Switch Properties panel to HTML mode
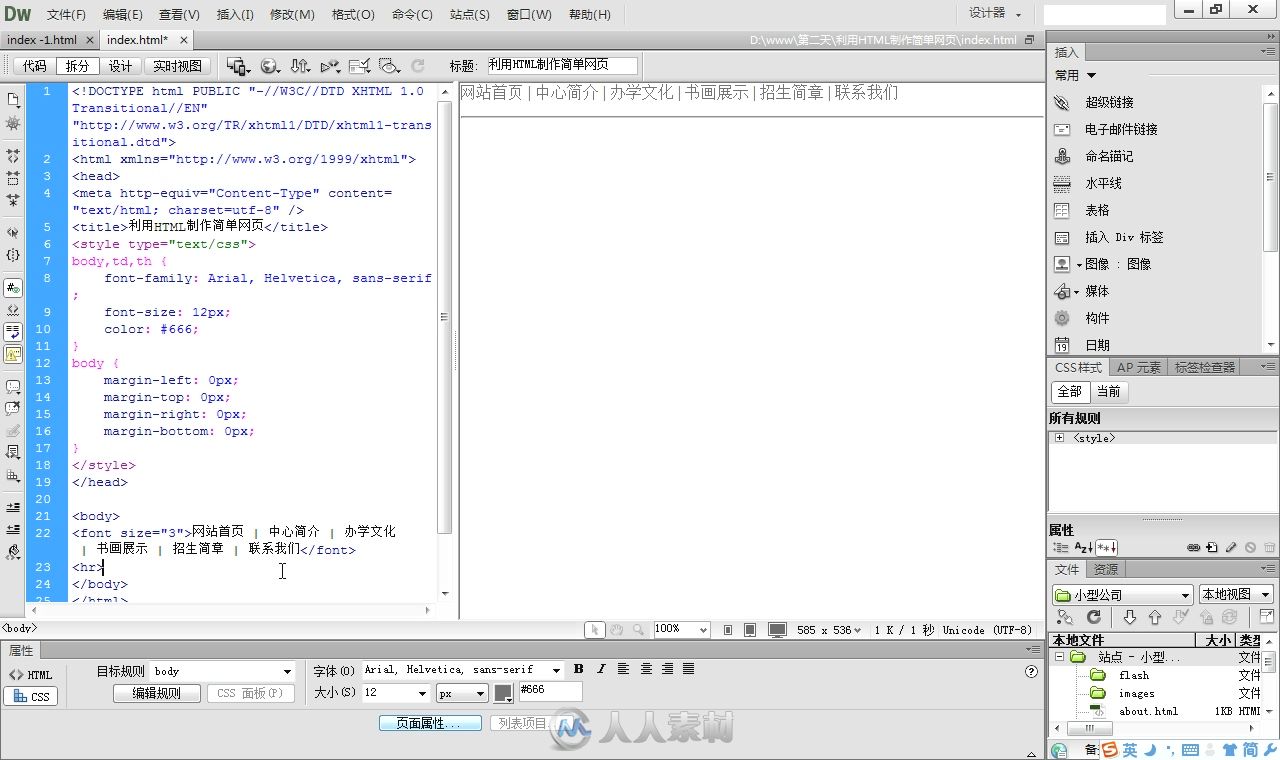 (31, 675)
